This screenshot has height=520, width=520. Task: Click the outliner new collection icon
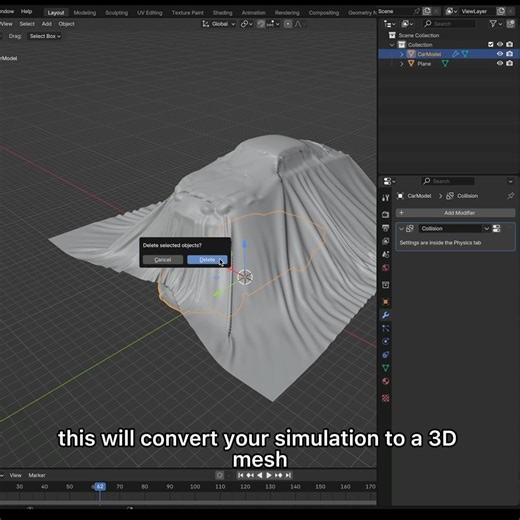click(510, 24)
